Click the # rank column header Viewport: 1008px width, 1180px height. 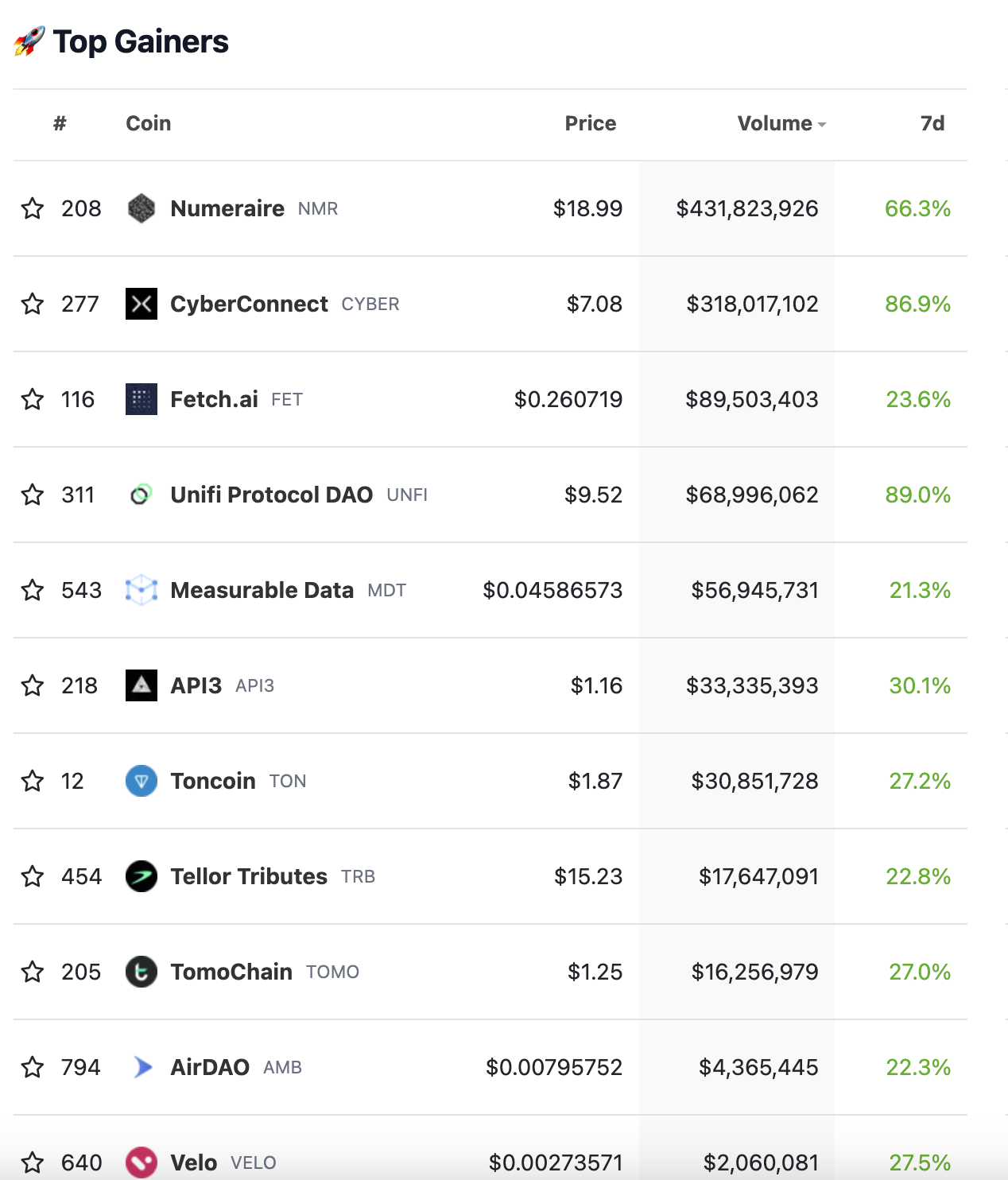[x=60, y=123]
